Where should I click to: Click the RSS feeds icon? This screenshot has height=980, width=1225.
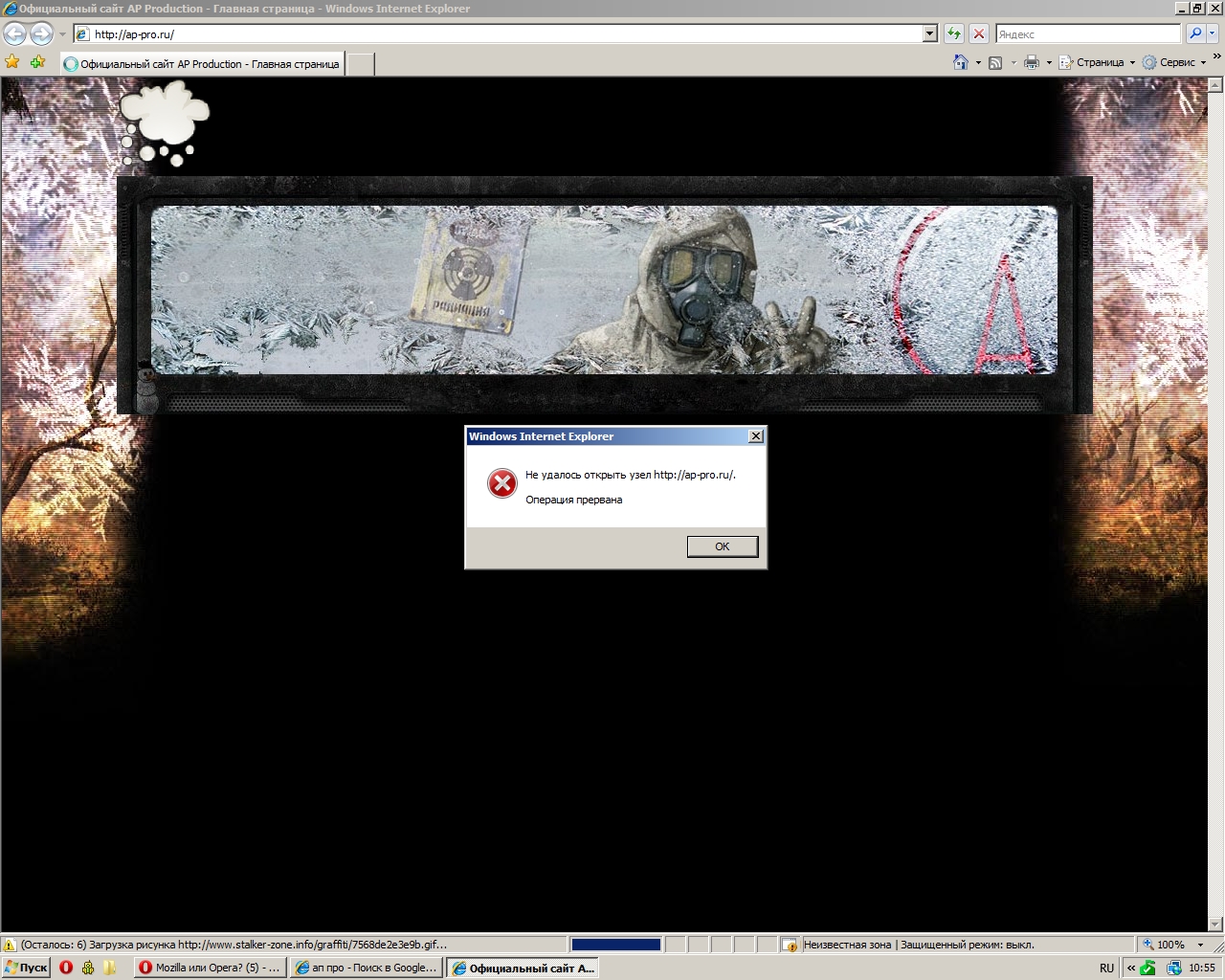click(x=995, y=62)
